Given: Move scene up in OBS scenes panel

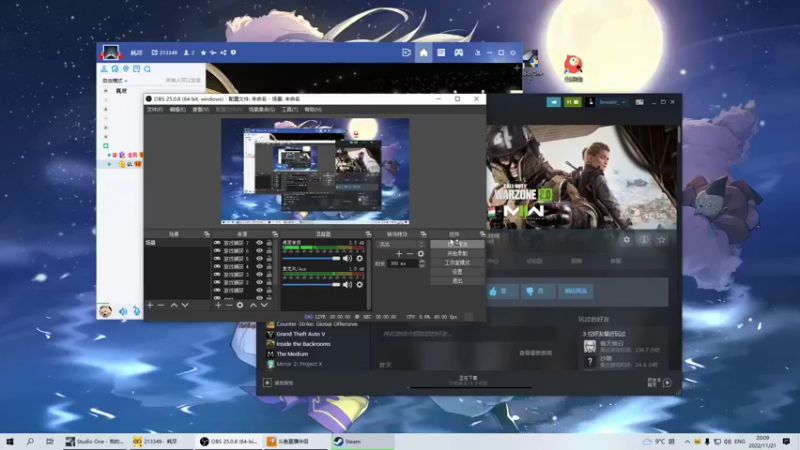Looking at the screenshot, I should tap(174, 305).
